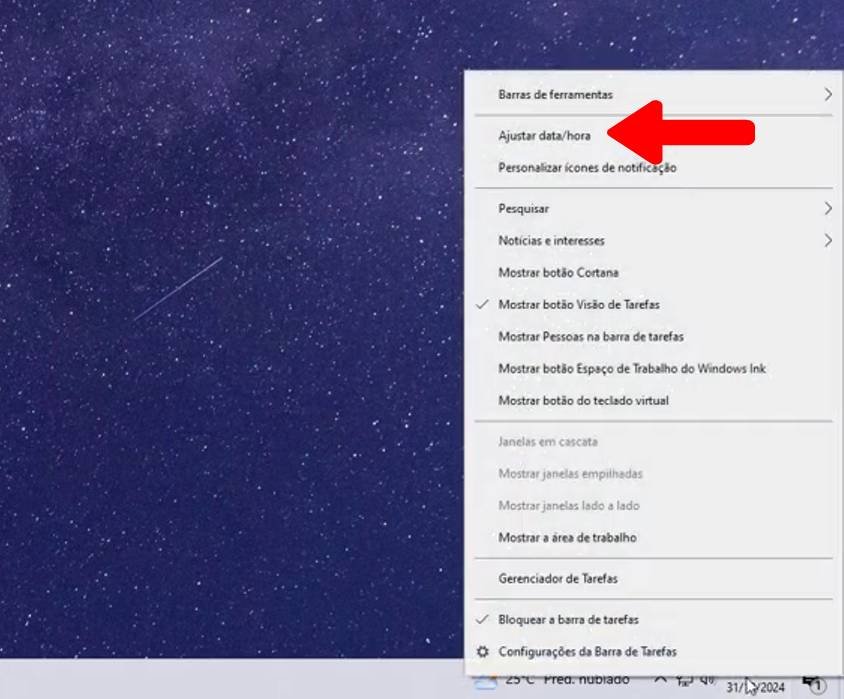
Task: Enable Mostrar botão do teclado virtual
Action: [583, 400]
